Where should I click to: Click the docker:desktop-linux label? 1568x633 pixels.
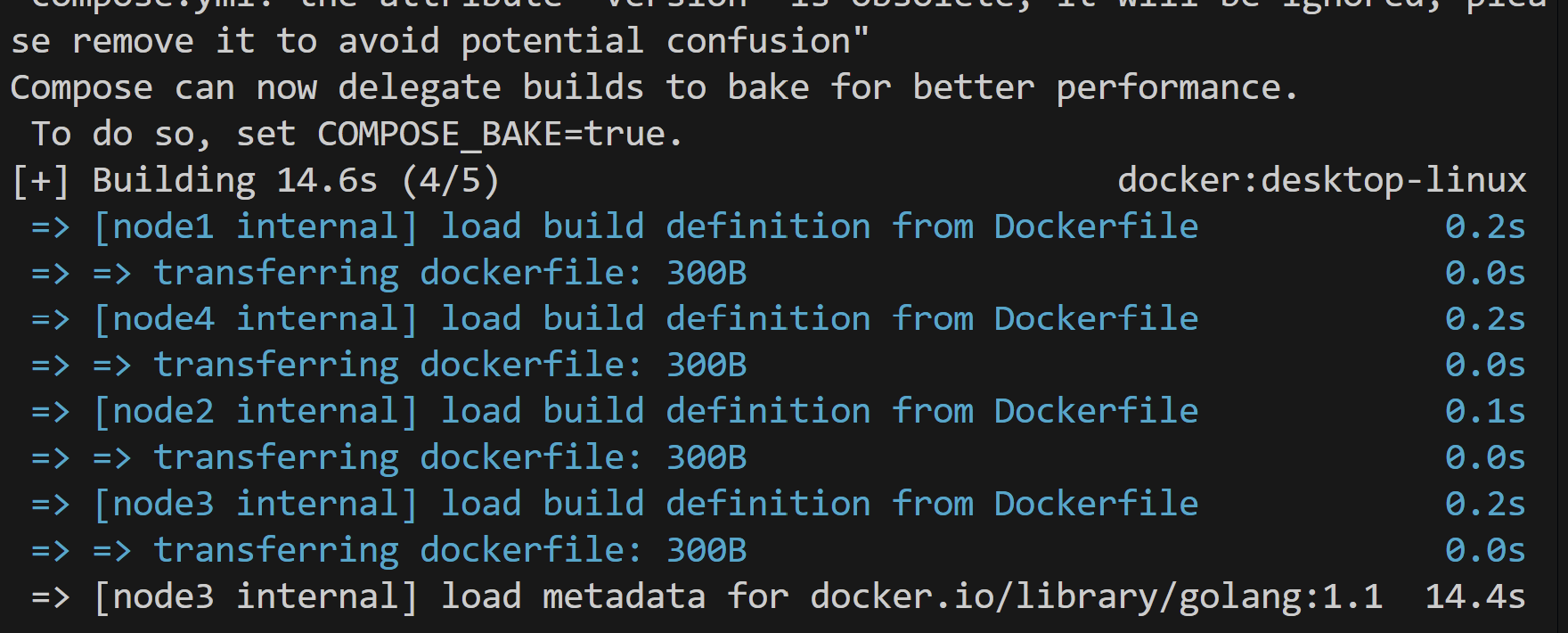[1322, 180]
